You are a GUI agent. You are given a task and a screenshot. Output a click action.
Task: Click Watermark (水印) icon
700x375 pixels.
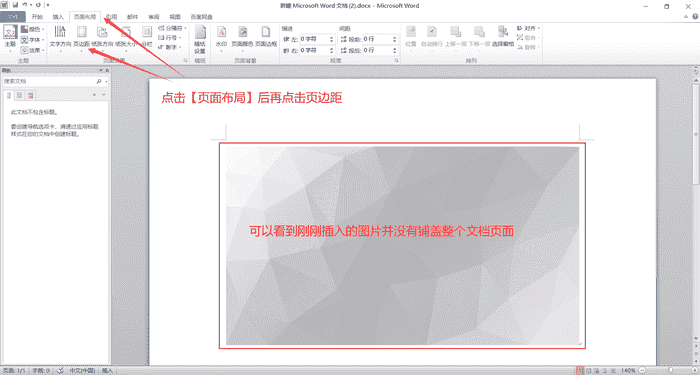(221, 31)
